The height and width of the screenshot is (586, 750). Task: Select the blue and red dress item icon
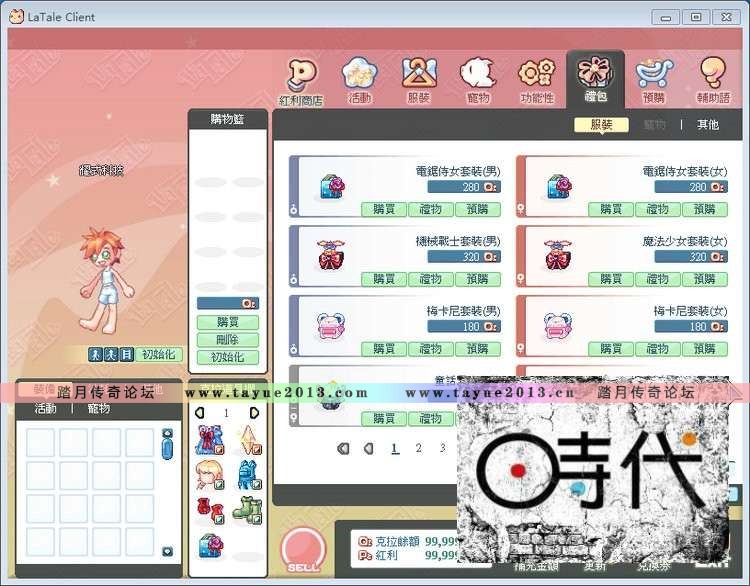[x=210, y=440]
